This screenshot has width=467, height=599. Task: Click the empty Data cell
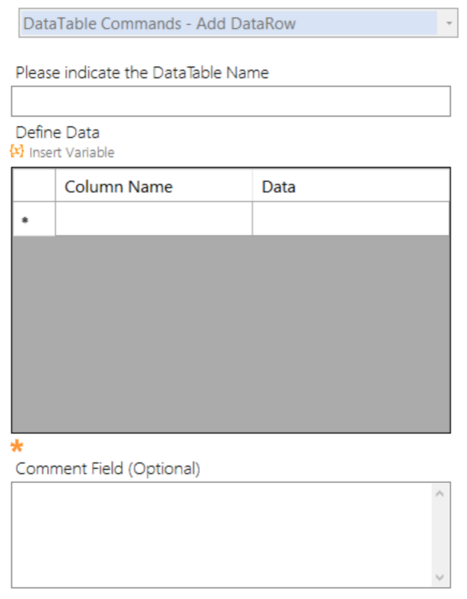(350, 219)
